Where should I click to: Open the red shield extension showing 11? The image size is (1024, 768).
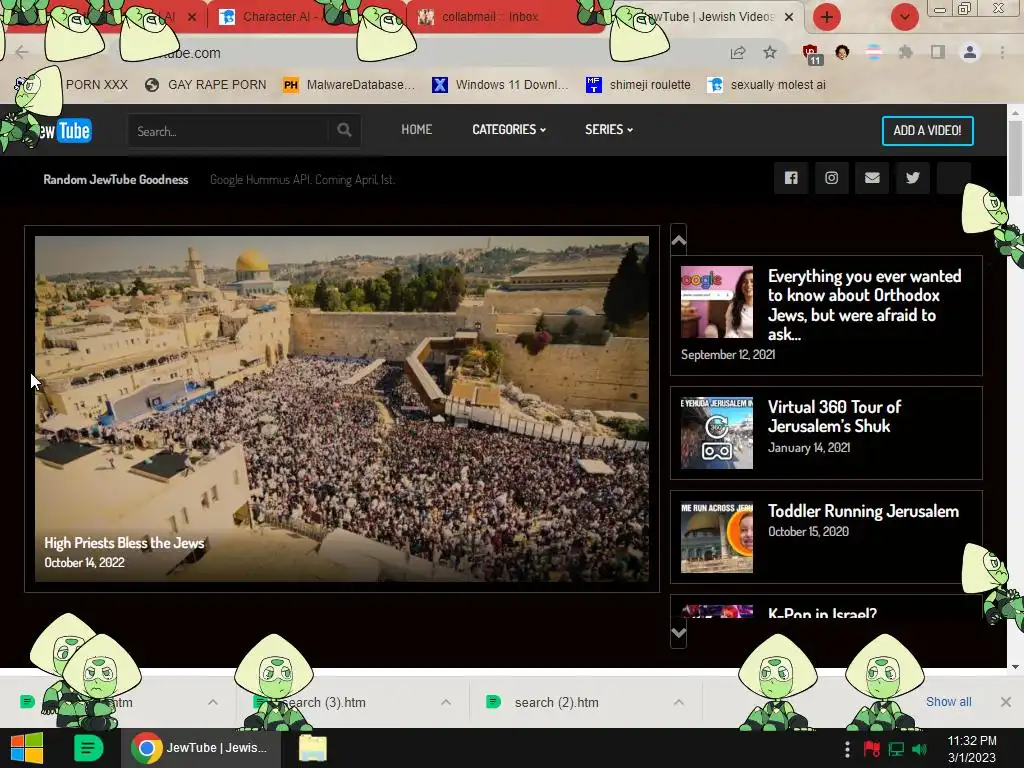(811, 54)
